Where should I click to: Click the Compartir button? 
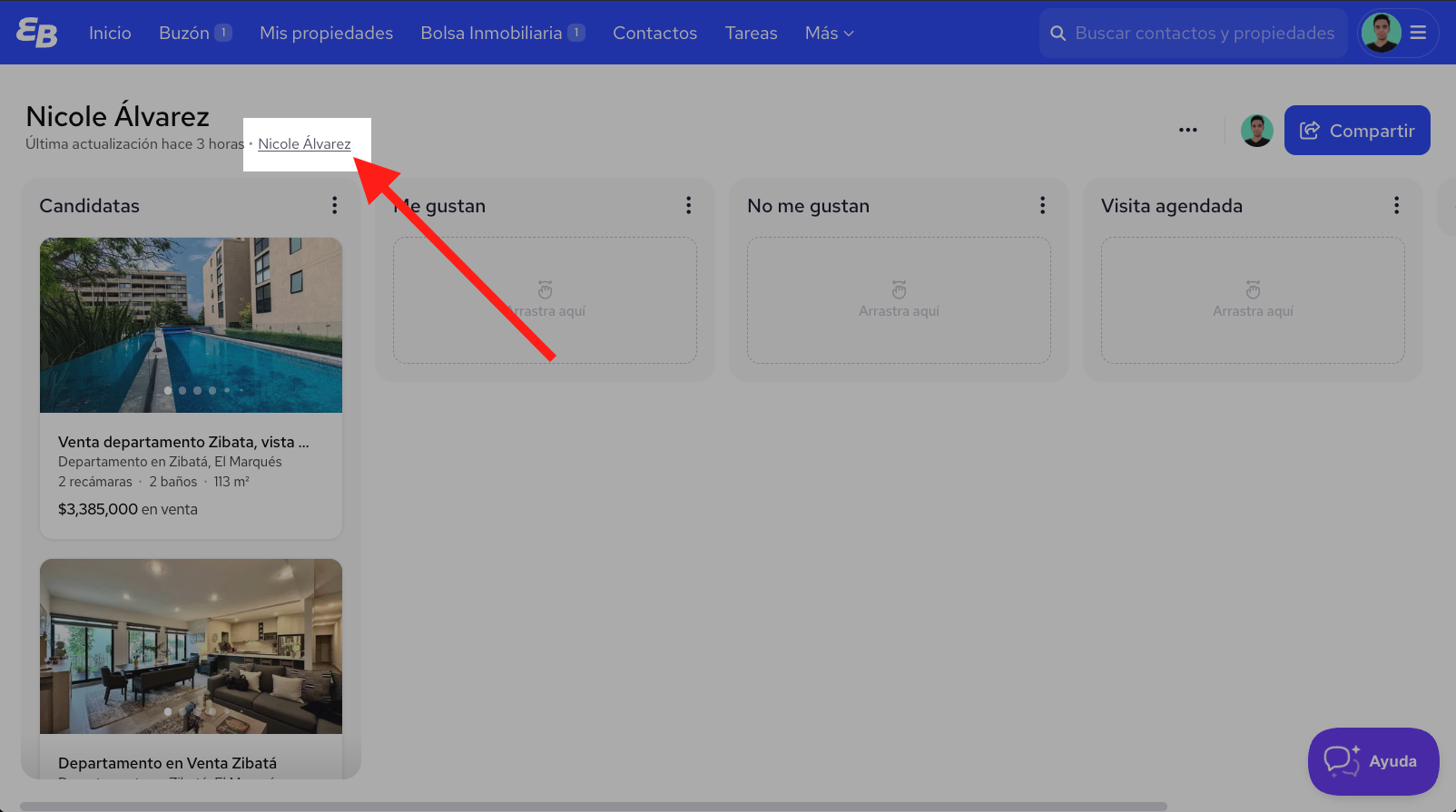tap(1357, 131)
